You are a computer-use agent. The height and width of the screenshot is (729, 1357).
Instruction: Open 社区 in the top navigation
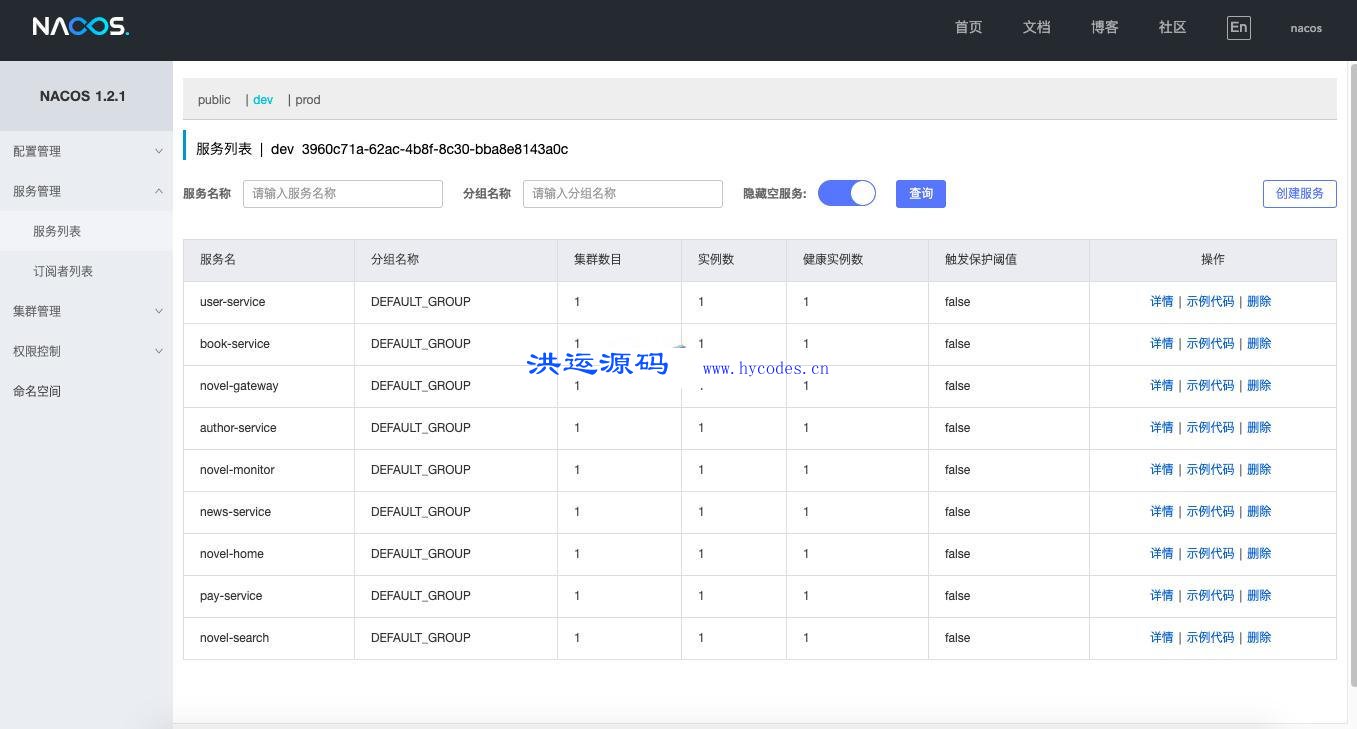(x=1172, y=27)
